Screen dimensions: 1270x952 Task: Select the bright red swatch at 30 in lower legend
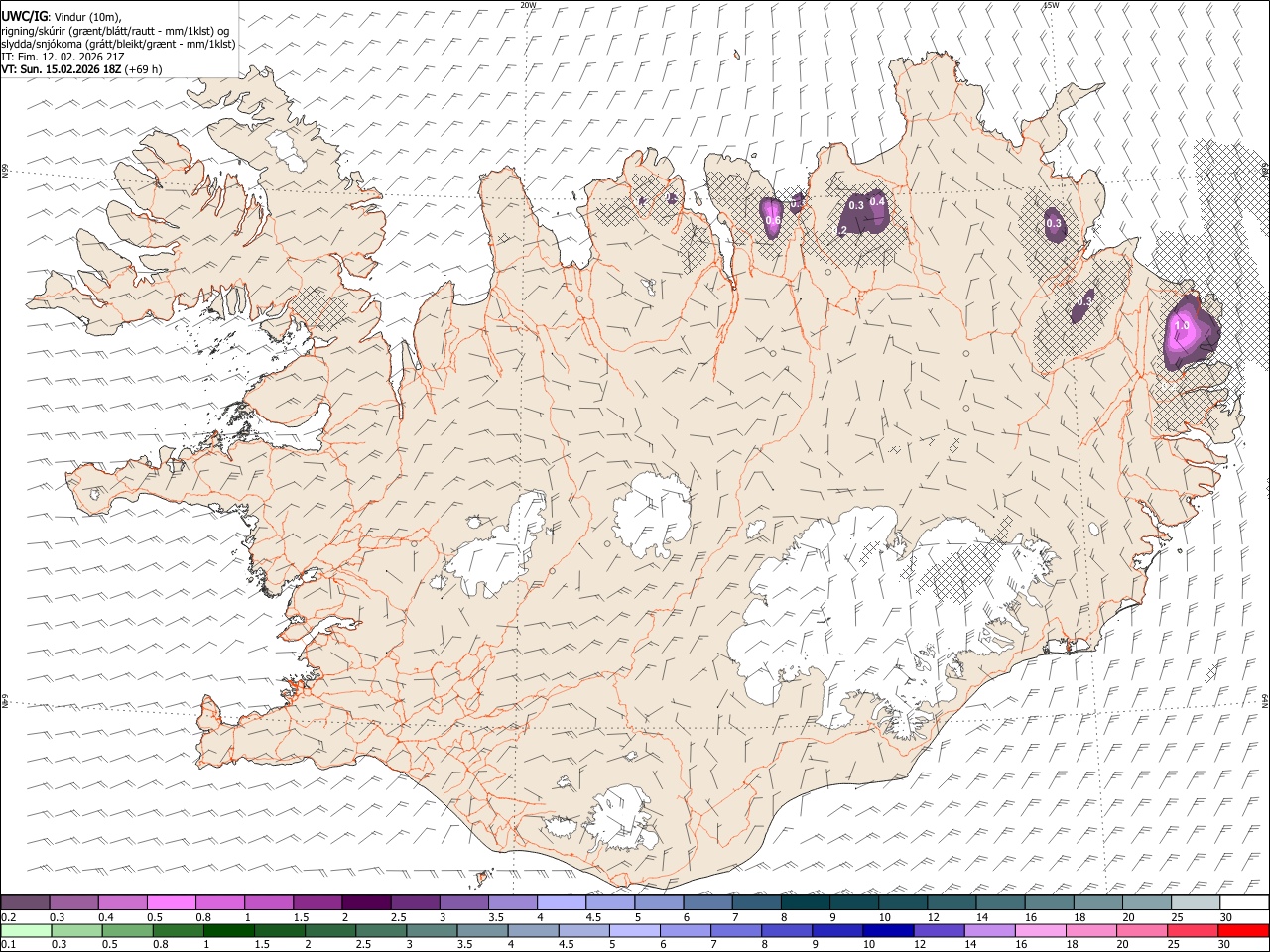(1244, 930)
